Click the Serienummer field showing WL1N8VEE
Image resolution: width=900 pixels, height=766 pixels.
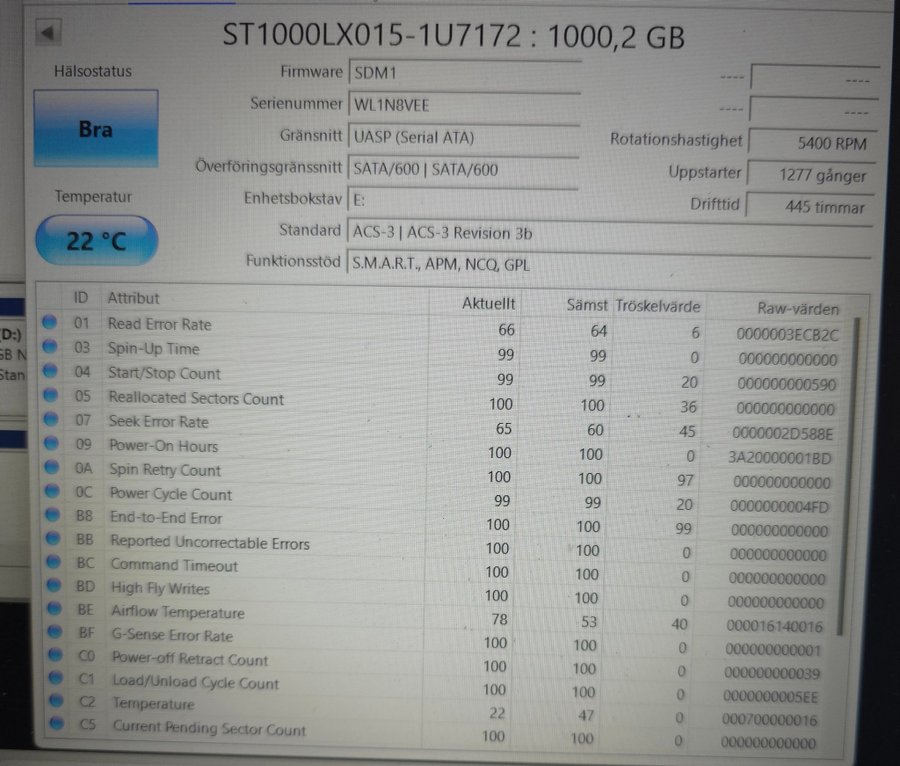click(x=464, y=104)
